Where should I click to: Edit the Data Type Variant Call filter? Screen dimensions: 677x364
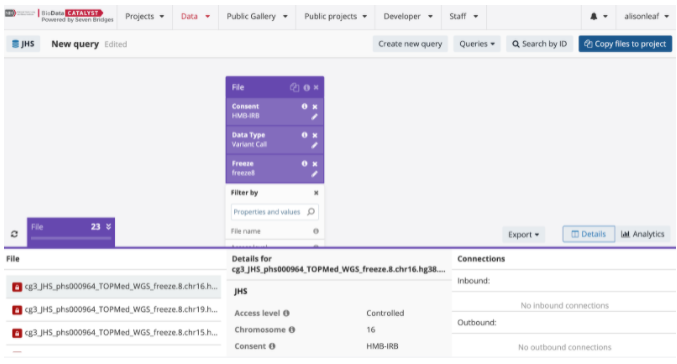tap(314, 145)
